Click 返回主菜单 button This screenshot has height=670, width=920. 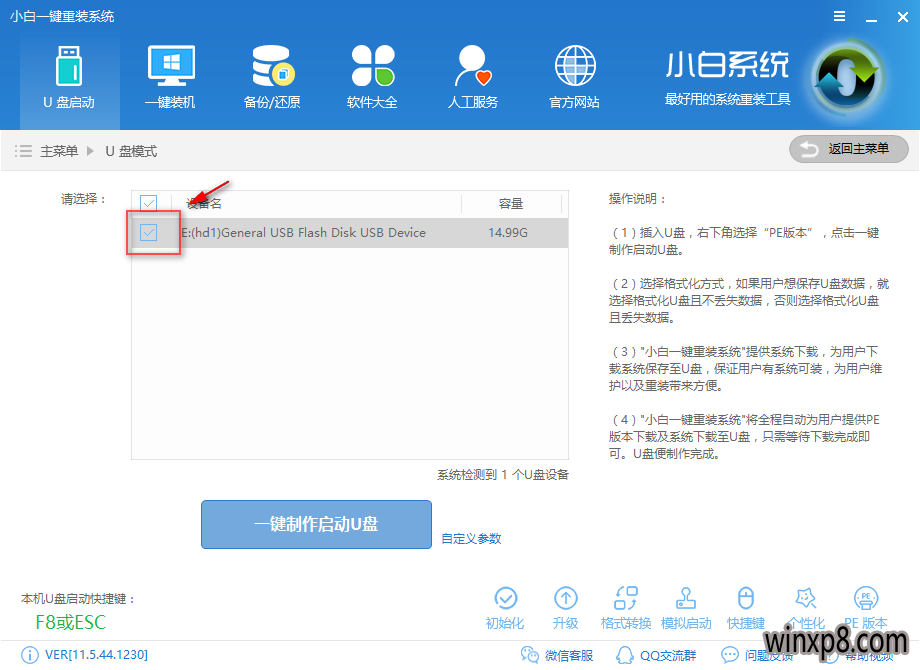(x=848, y=149)
